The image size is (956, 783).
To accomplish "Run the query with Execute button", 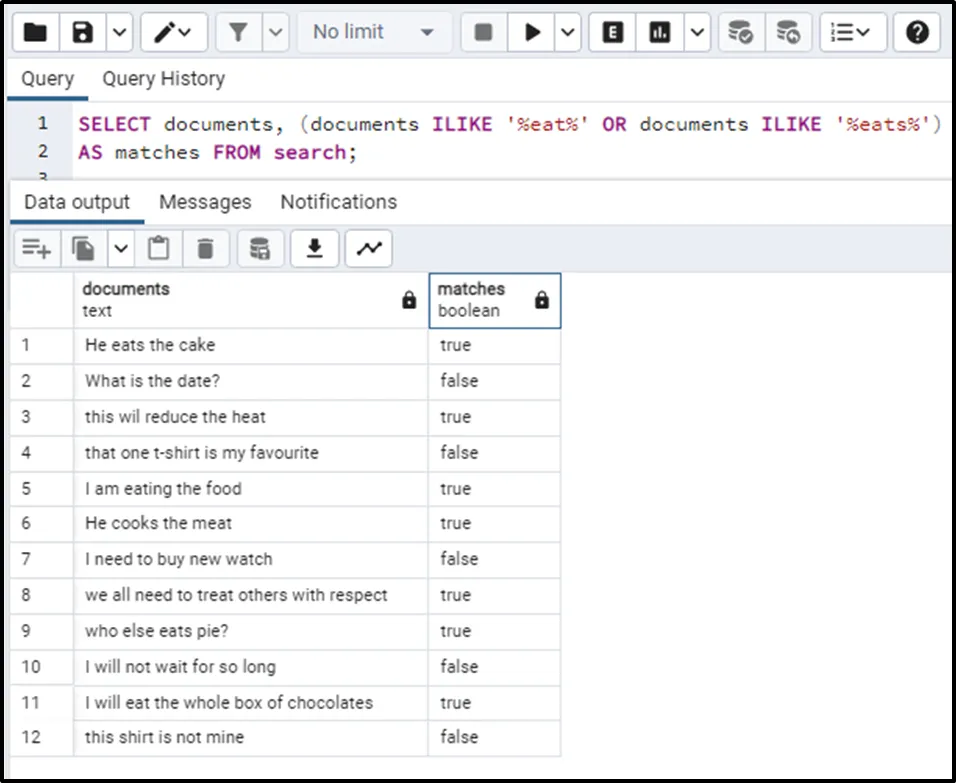I will 532,33.
